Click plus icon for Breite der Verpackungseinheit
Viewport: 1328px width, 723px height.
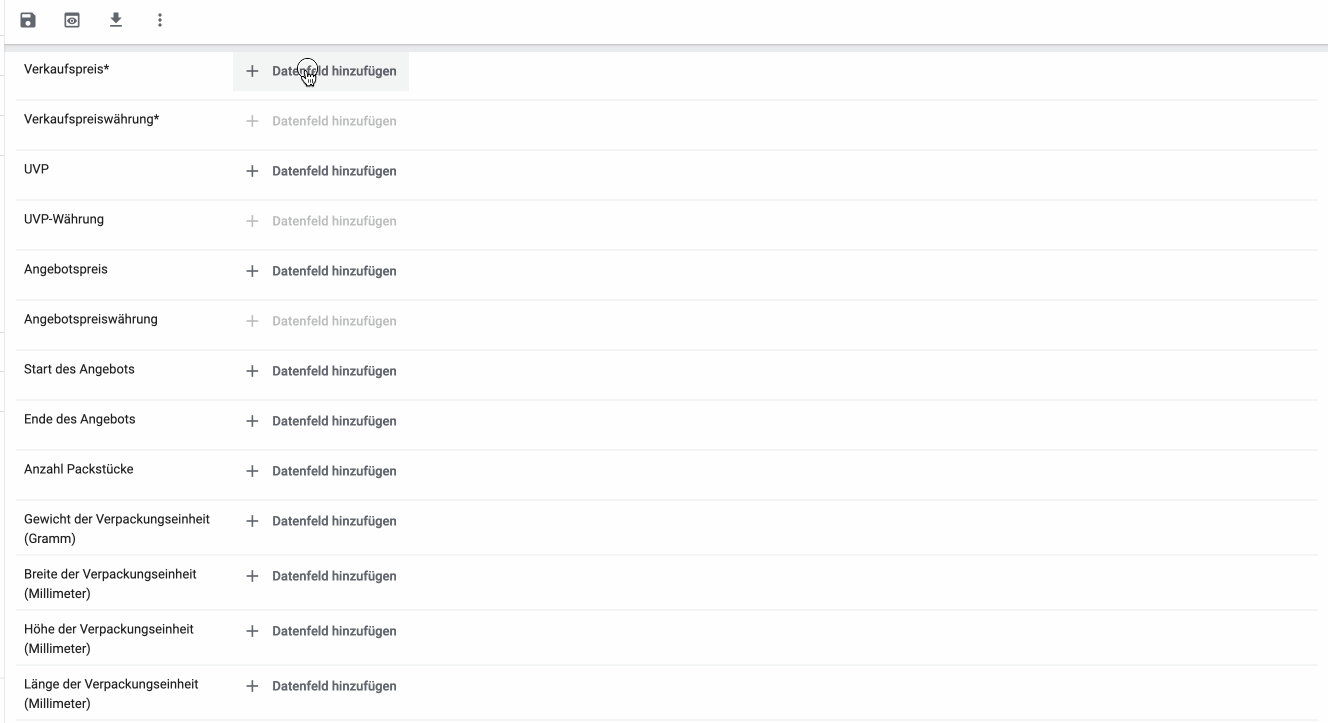[x=252, y=576]
